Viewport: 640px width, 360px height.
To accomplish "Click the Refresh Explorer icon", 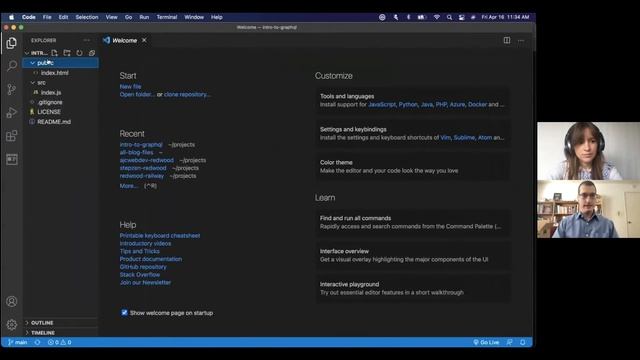I will pyautogui.click(x=79, y=53).
